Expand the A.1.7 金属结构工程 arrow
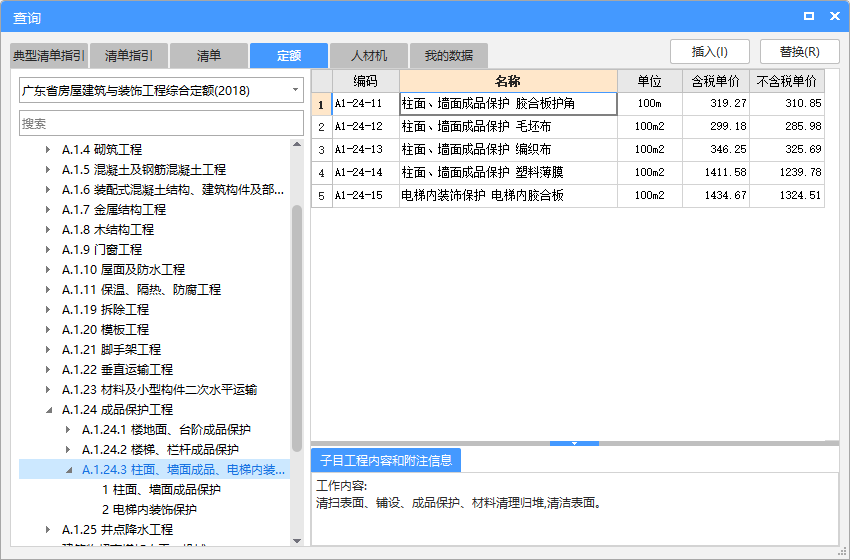Viewport: 850px width, 560px height. 48,210
